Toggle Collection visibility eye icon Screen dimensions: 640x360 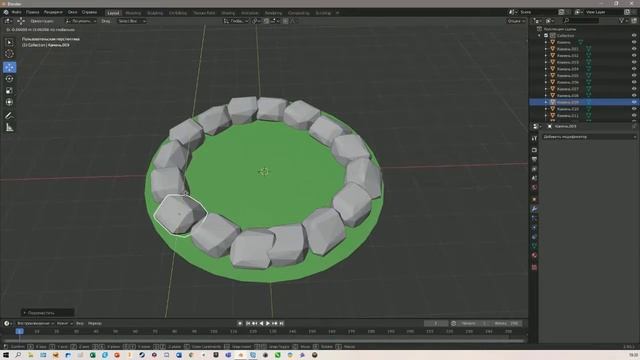tap(634, 36)
